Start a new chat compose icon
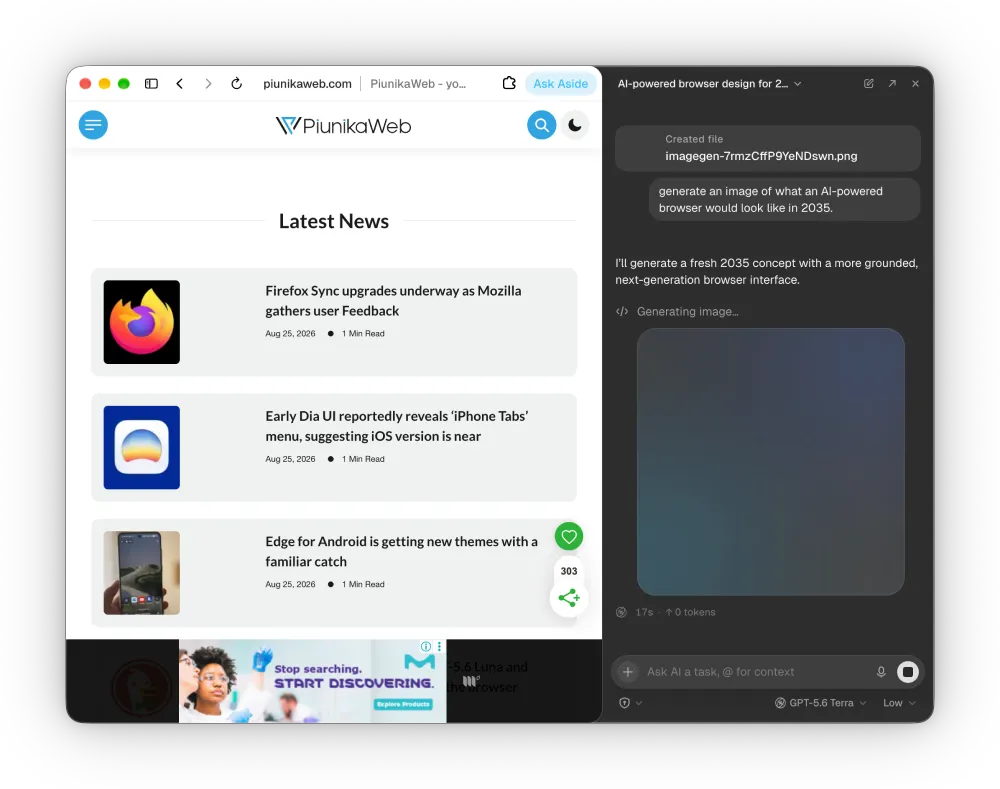Viewport: 1000px width, 789px height. 869,84
